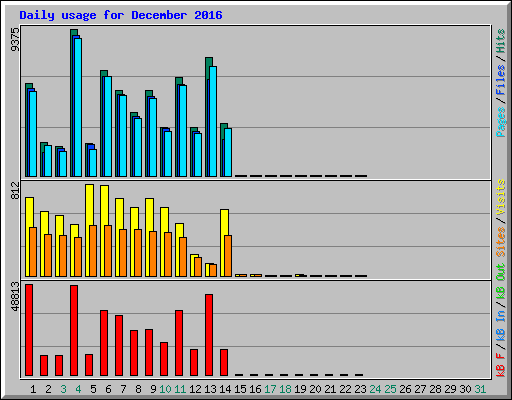Click the red kB bar for day 1
The height and width of the screenshot is (400, 512).
tap(29, 330)
